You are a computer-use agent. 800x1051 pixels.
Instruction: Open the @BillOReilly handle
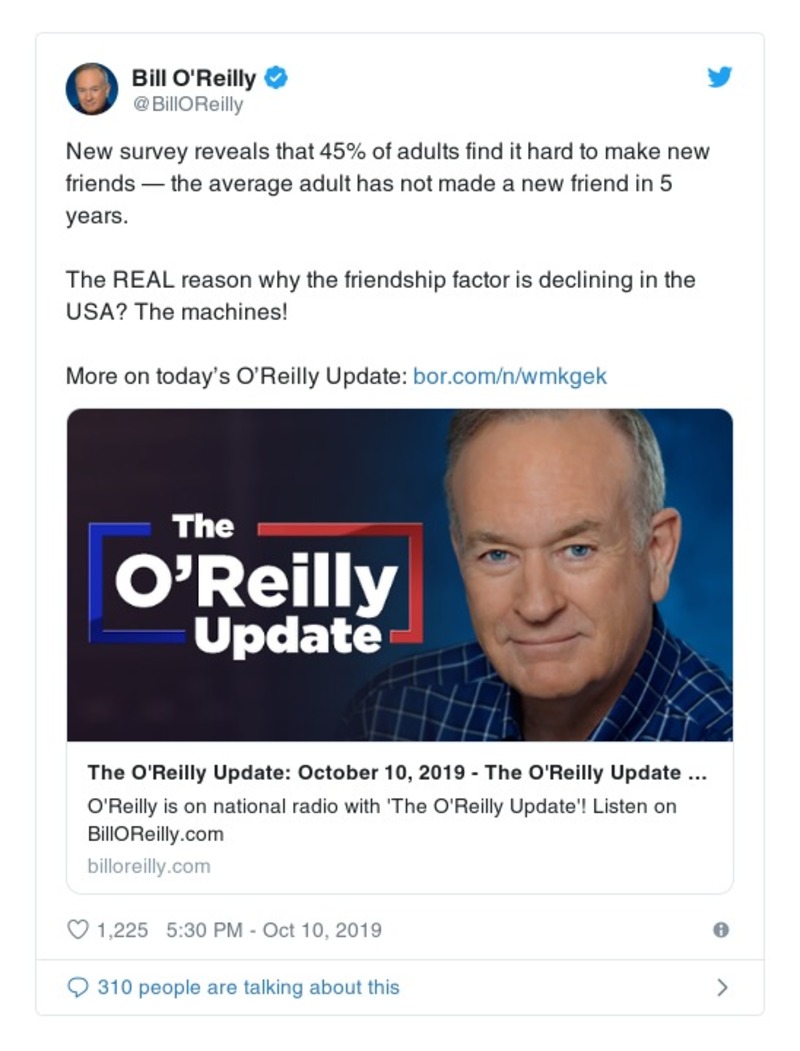click(187, 104)
